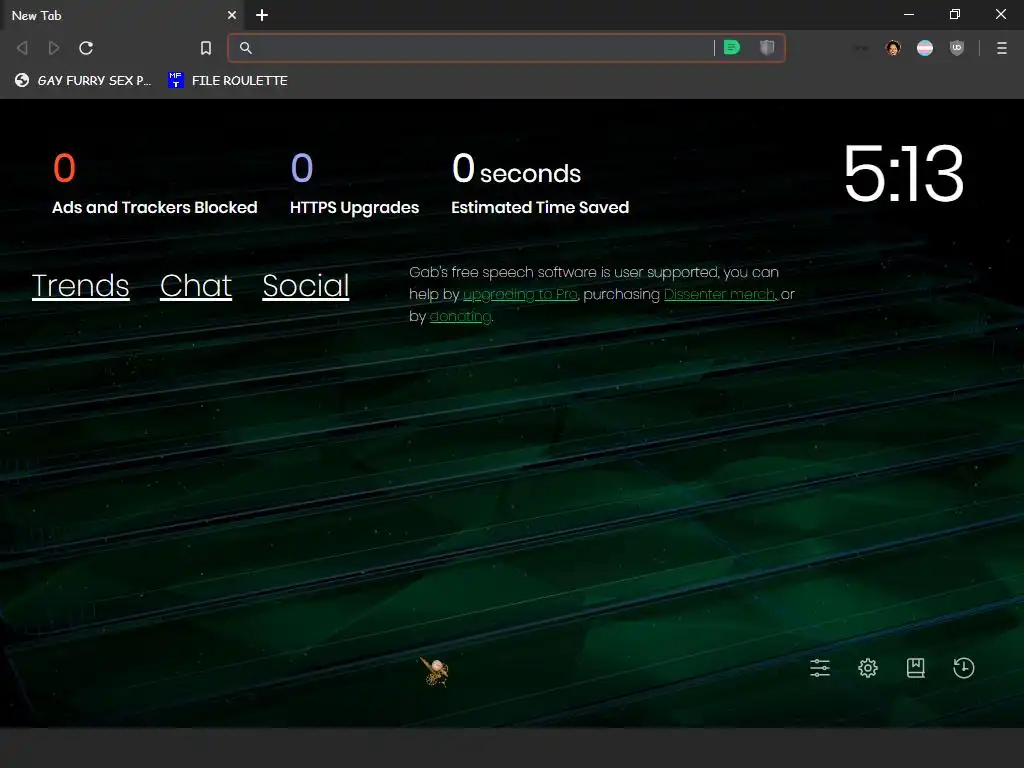
Task: Follow the donating link
Action: [x=460, y=317]
